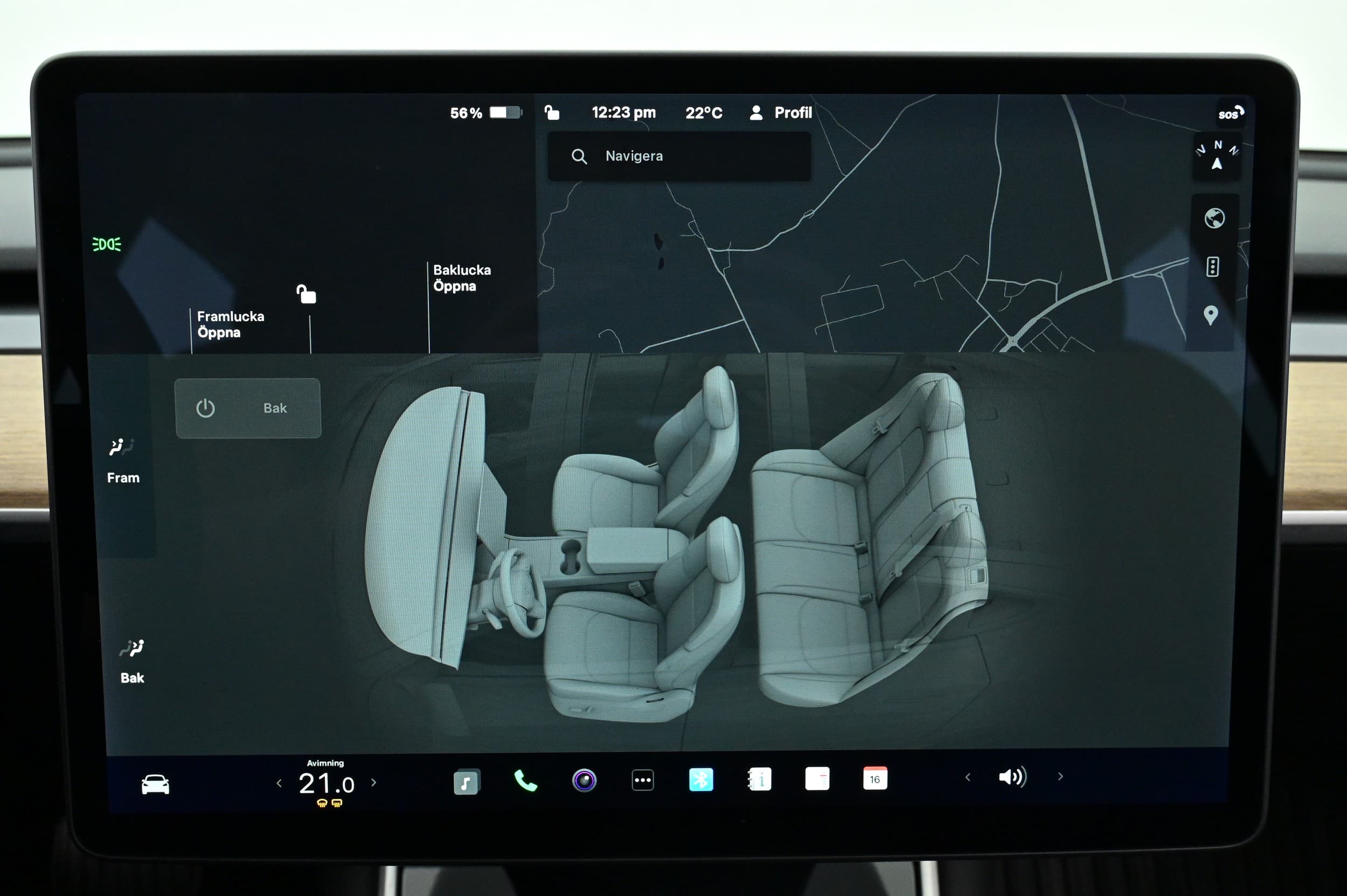Select Fram front climate tab
Screen dimensions: 1347x896
pos(123,461)
